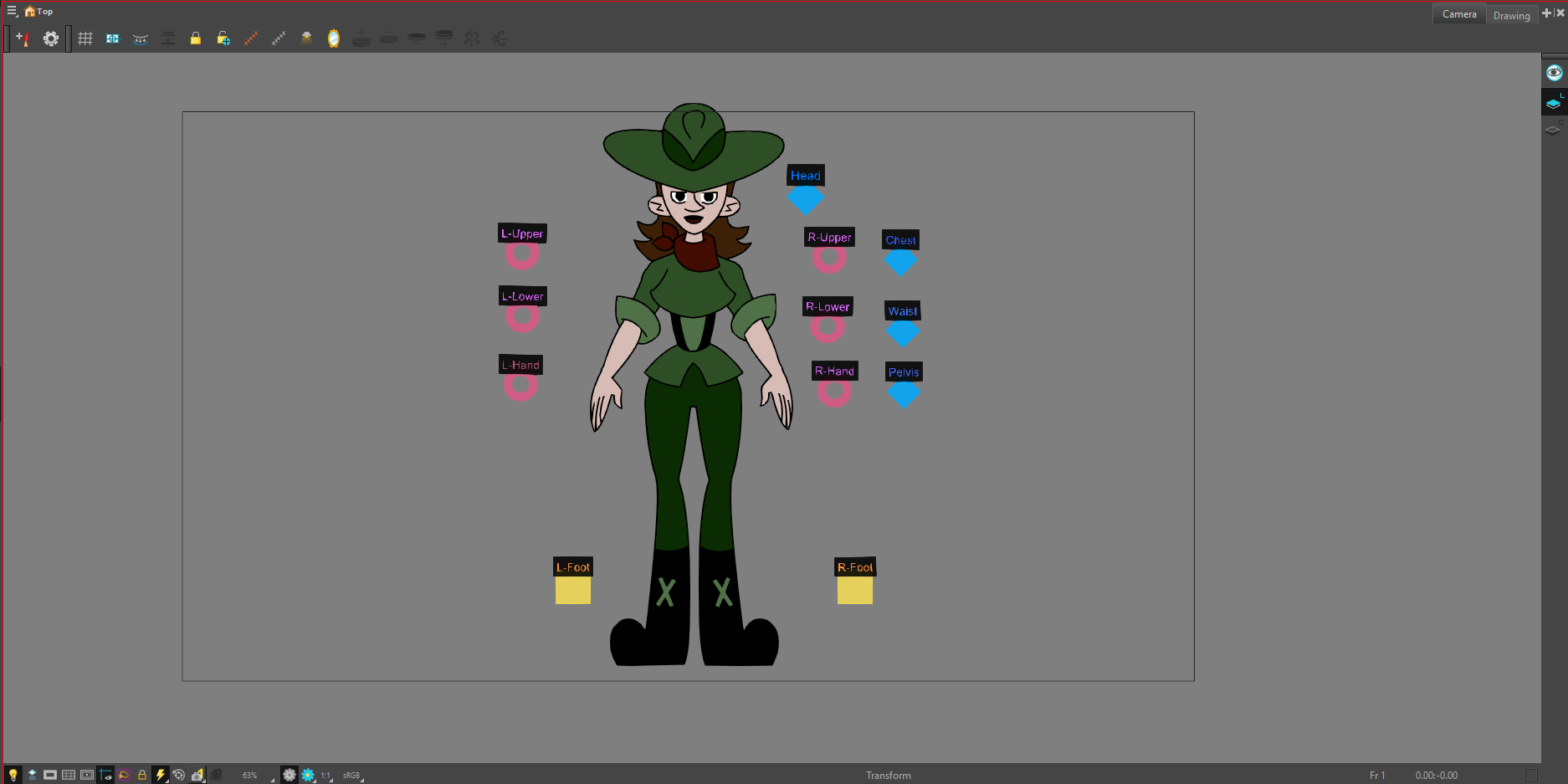Toggle the grid display icon
Image resolution: width=1568 pixels, height=784 pixels.
click(85, 38)
